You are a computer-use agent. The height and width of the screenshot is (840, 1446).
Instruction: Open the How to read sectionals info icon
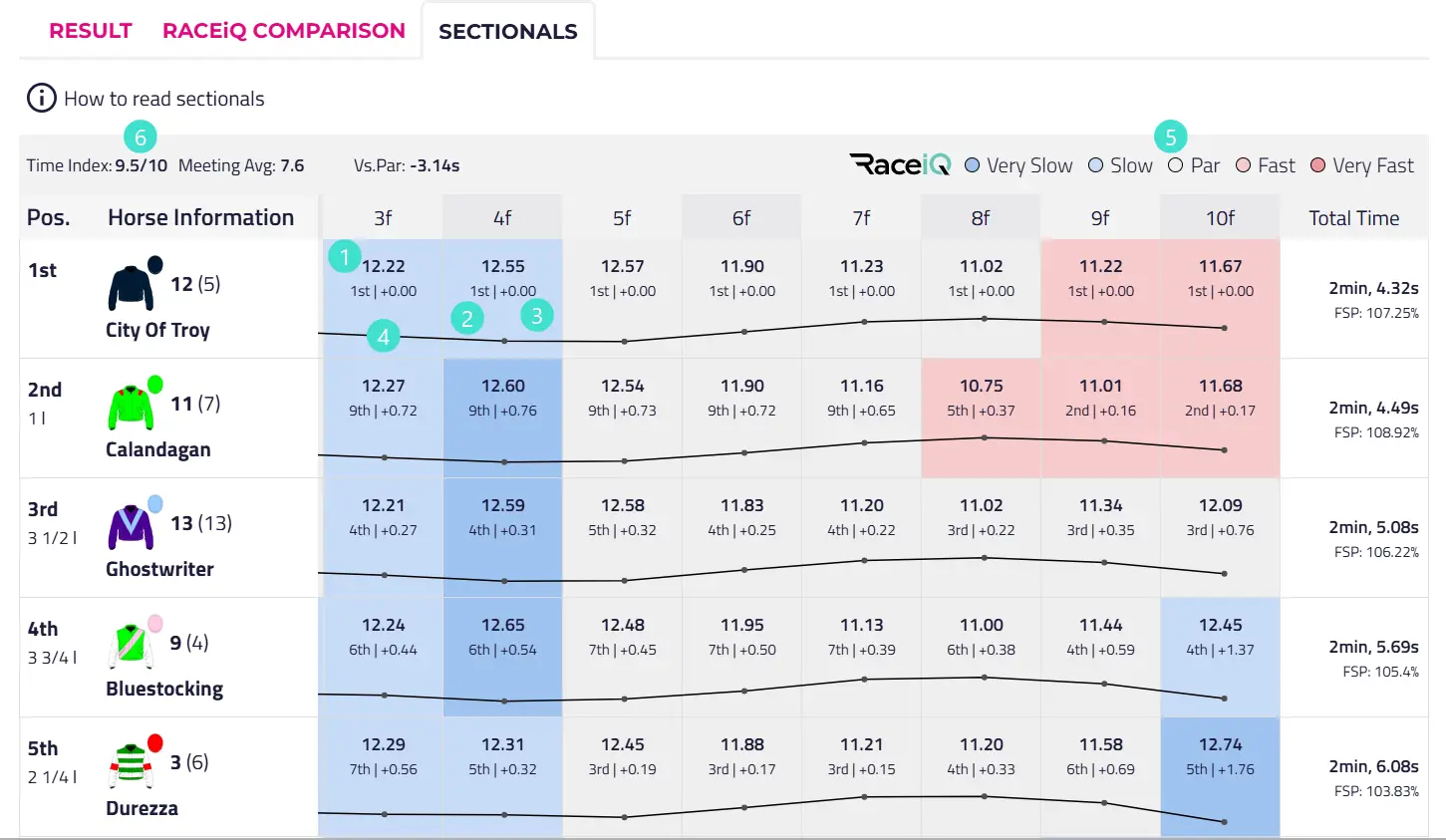[39, 98]
